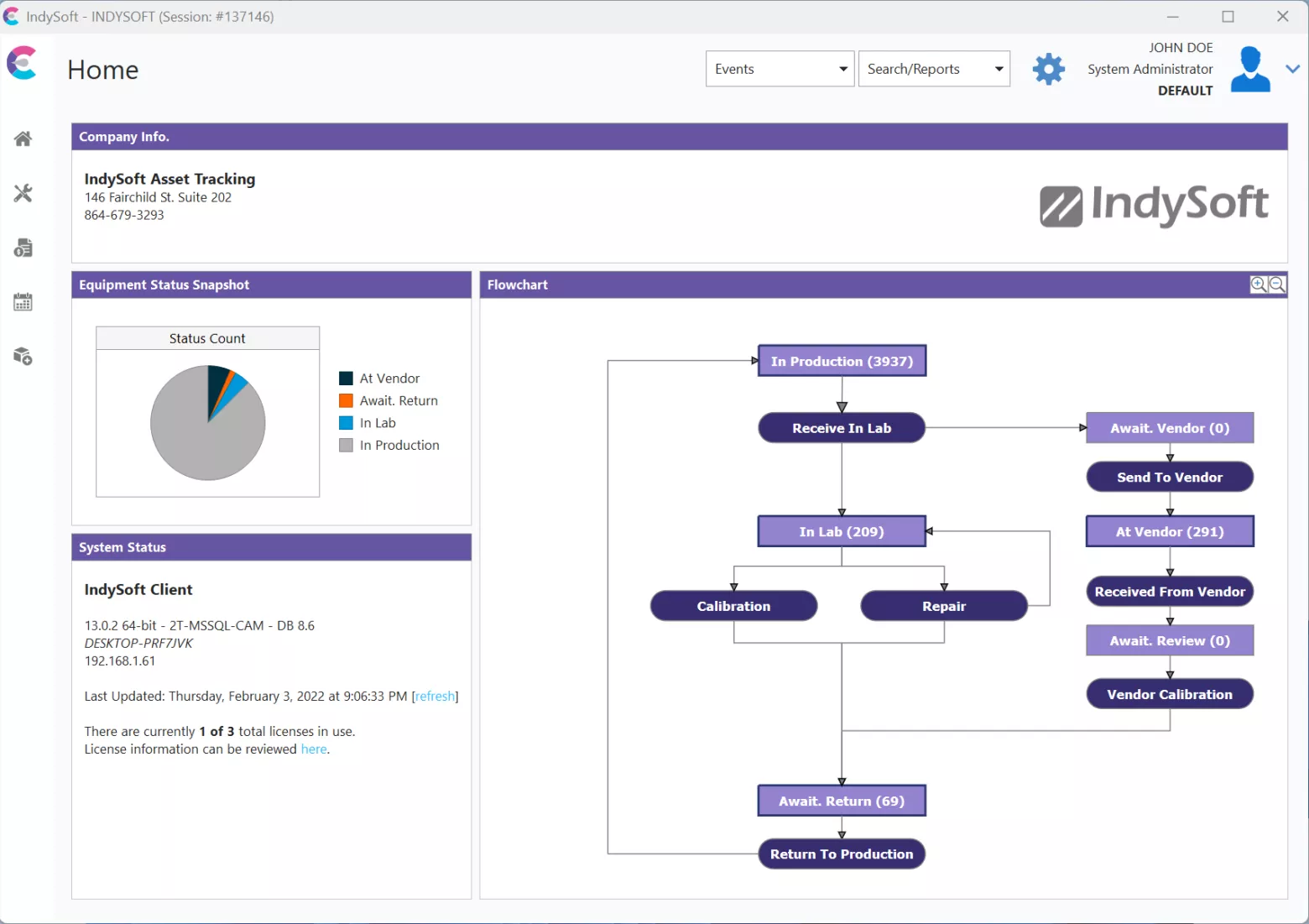Click the Receive In Lab action
This screenshot has height=924, width=1309.
[x=842, y=428]
